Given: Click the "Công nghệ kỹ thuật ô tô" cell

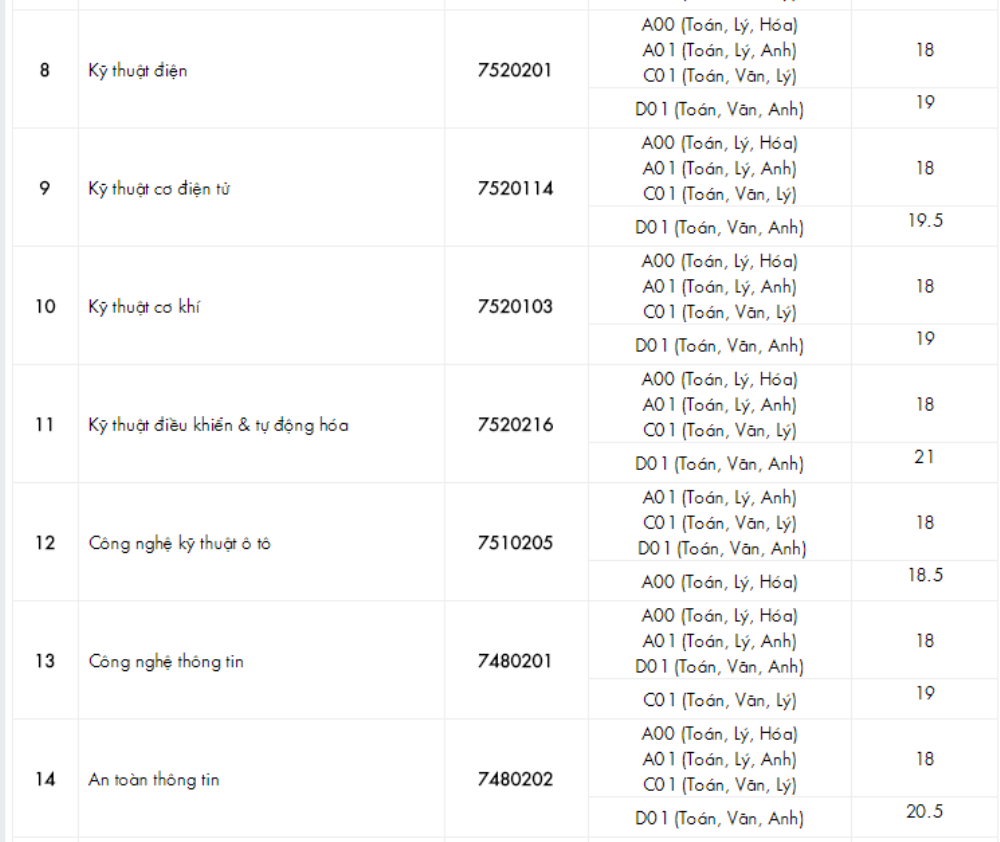Looking at the screenshot, I should (180, 544).
